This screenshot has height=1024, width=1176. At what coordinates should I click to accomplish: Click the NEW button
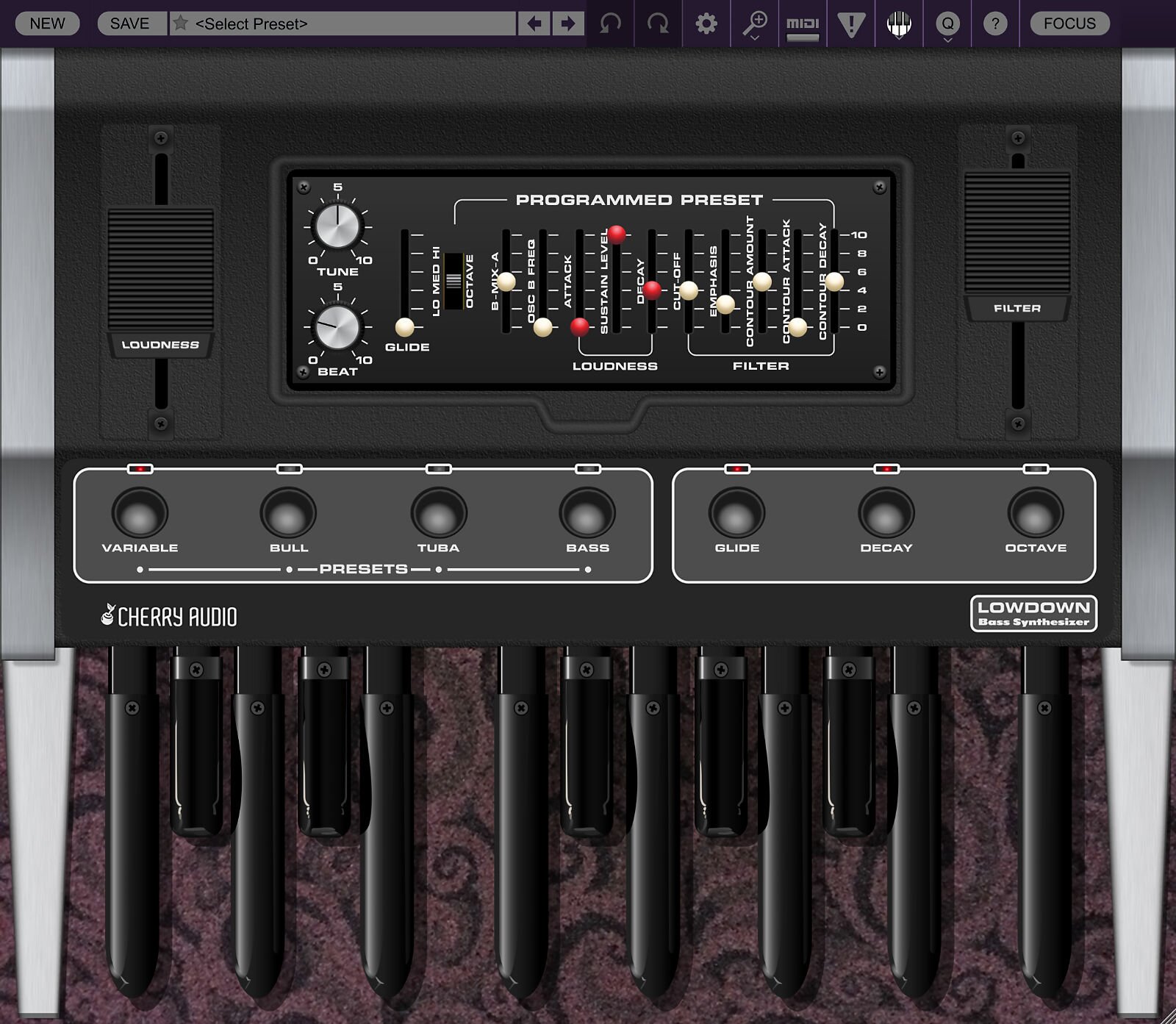(x=48, y=24)
